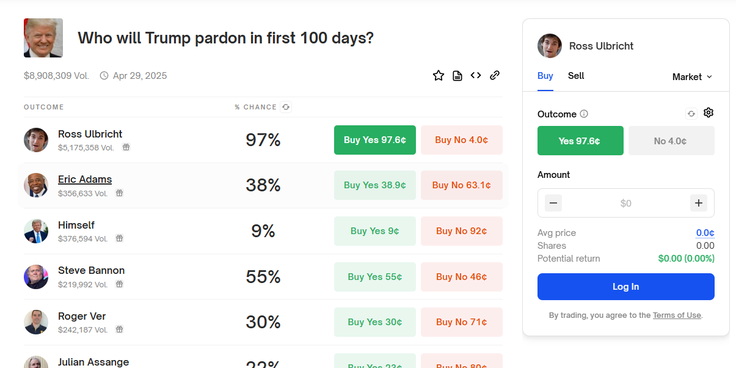
Task: Switch to the Sell tab
Action: 576,76
